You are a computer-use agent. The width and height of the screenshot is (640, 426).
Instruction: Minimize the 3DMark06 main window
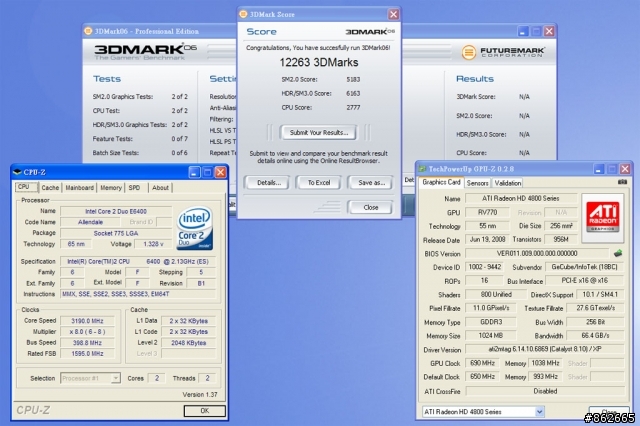coord(523,31)
